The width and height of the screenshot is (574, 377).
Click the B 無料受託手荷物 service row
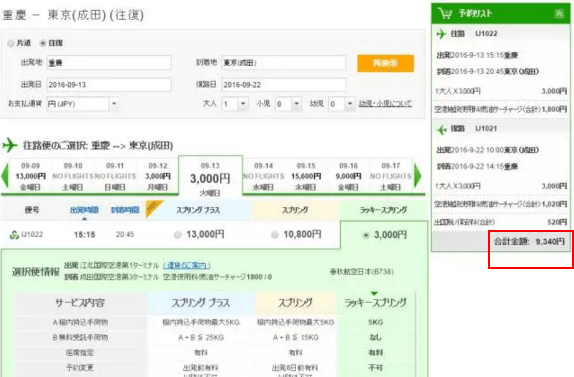[x=80, y=337]
